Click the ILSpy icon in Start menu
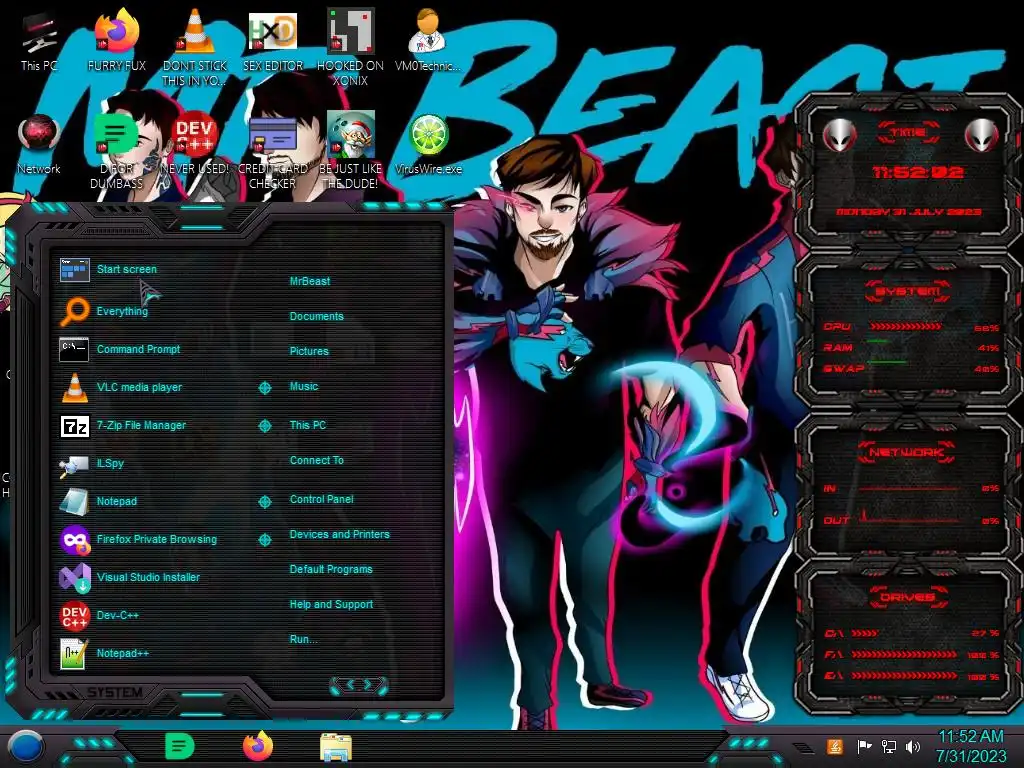1024x768 pixels. [x=74, y=464]
